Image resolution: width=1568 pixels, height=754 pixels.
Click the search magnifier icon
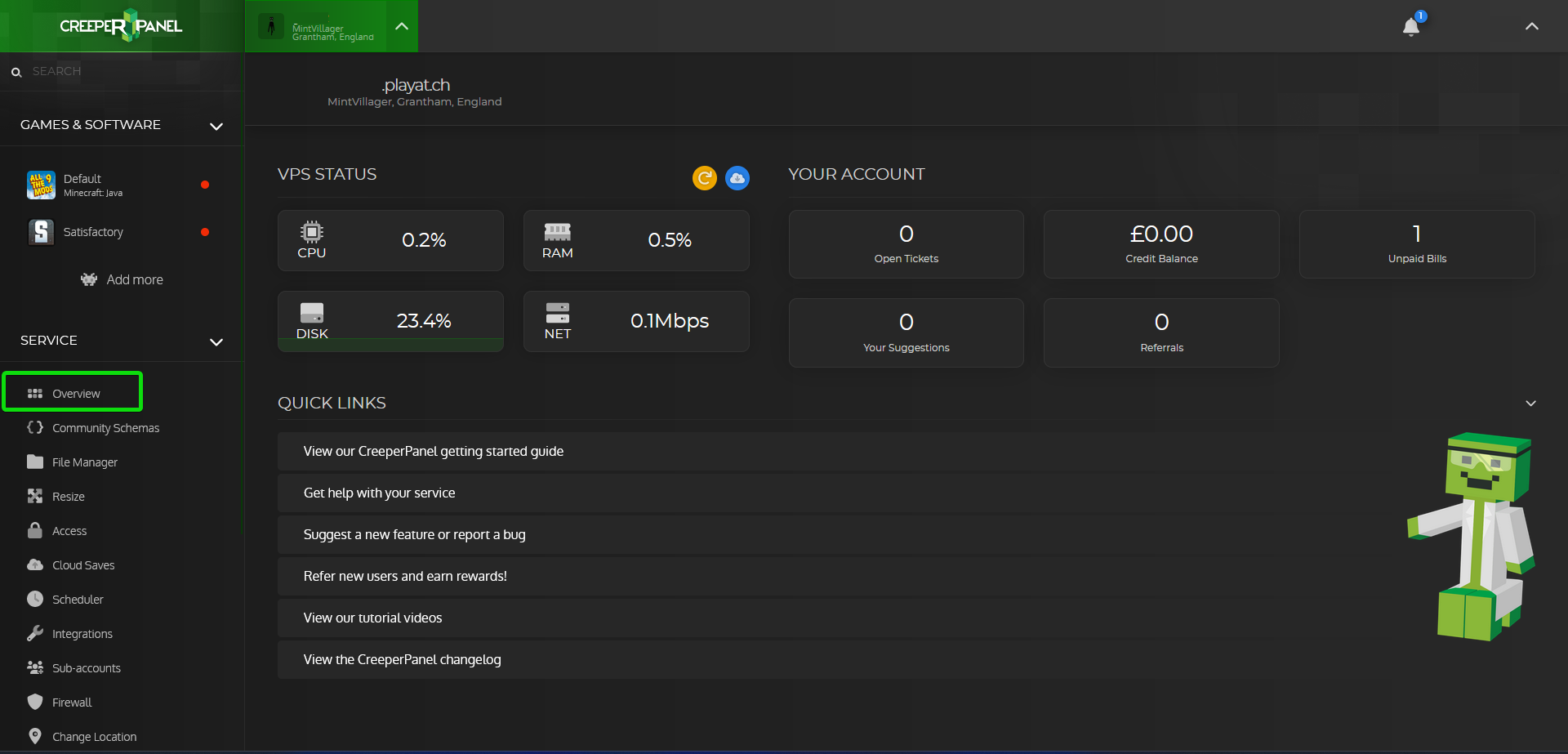pyautogui.click(x=16, y=72)
